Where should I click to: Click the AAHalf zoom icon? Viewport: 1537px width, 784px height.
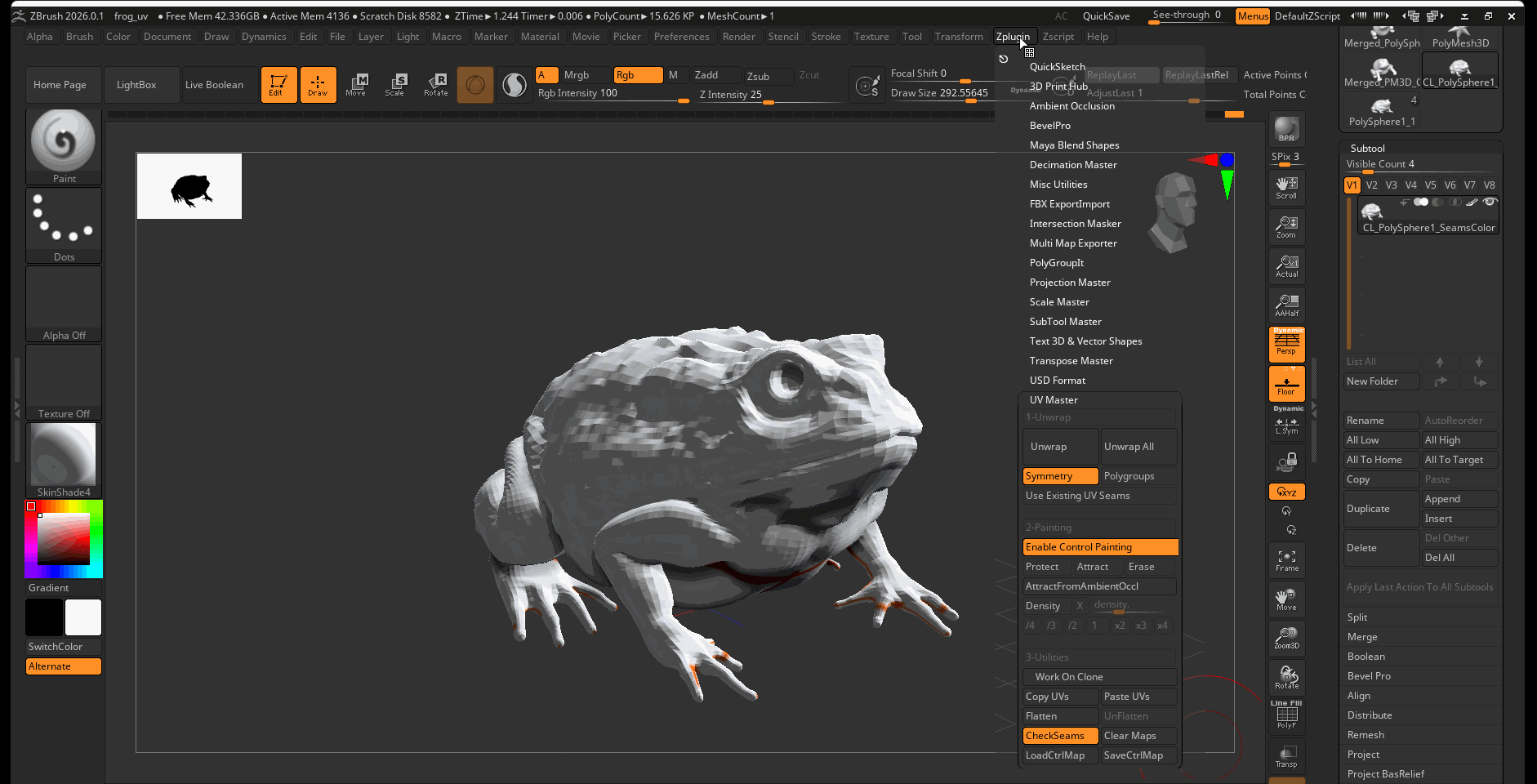[x=1286, y=305]
